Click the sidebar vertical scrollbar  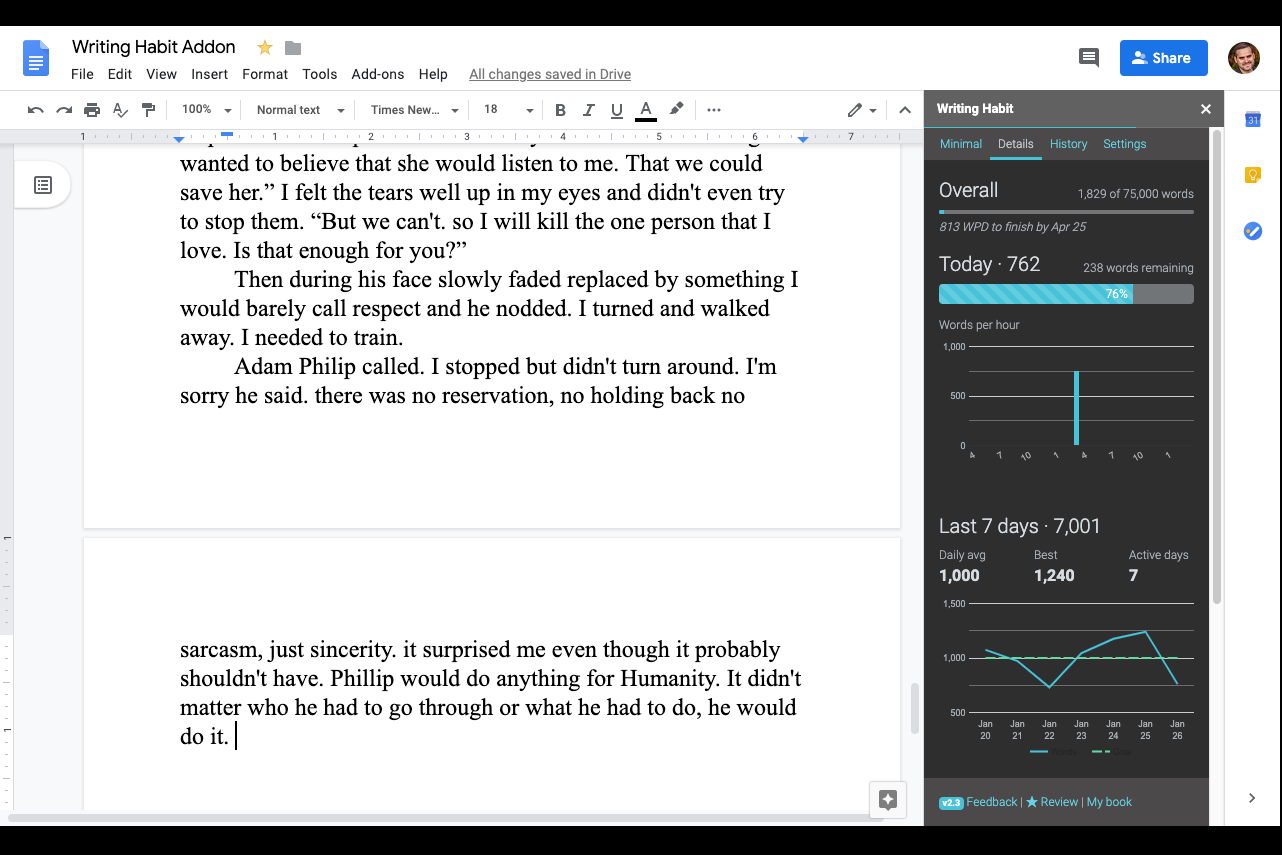[x=1217, y=366]
